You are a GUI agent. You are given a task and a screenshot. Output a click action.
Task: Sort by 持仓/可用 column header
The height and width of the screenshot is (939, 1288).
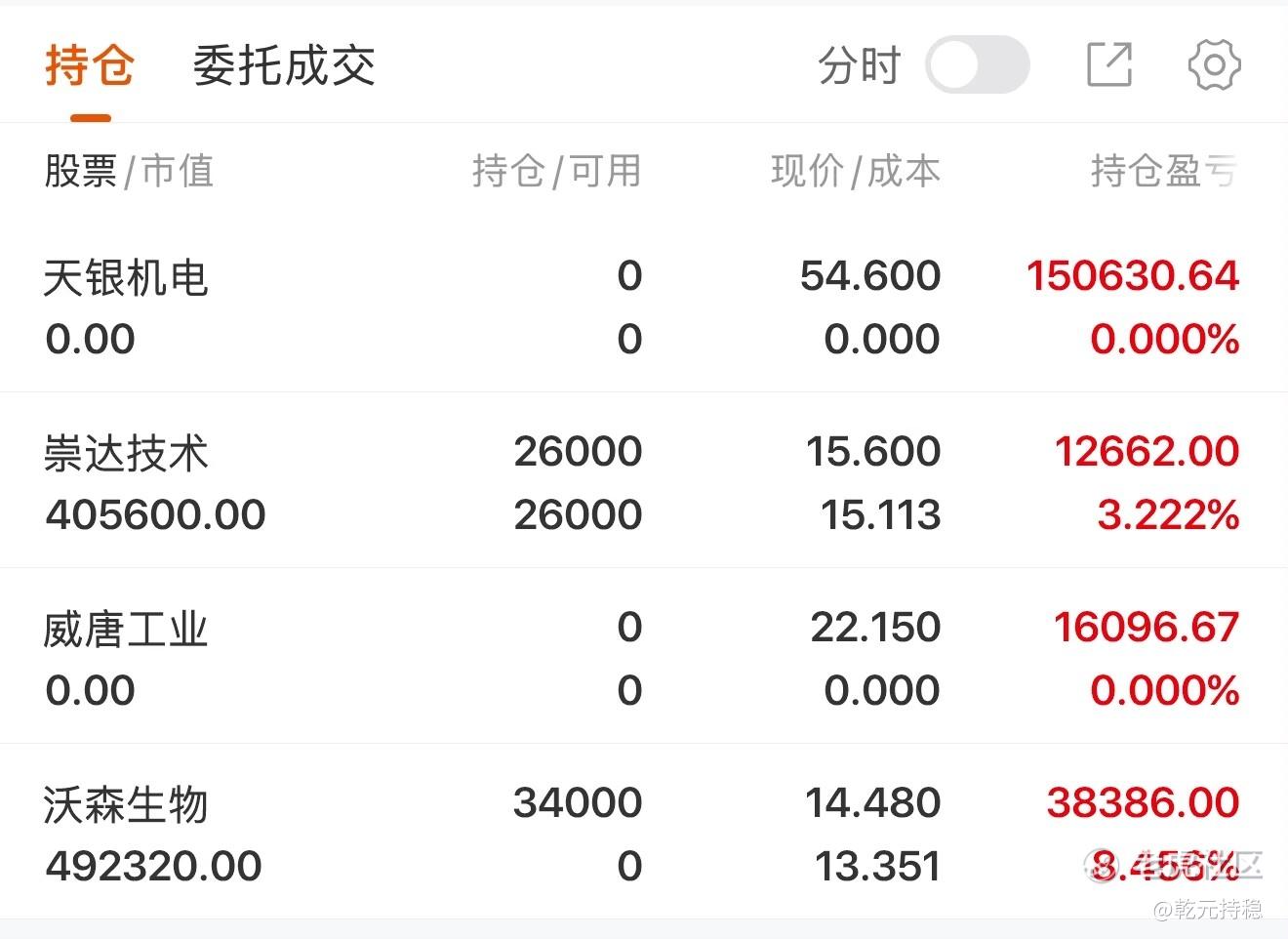tap(557, 171)
